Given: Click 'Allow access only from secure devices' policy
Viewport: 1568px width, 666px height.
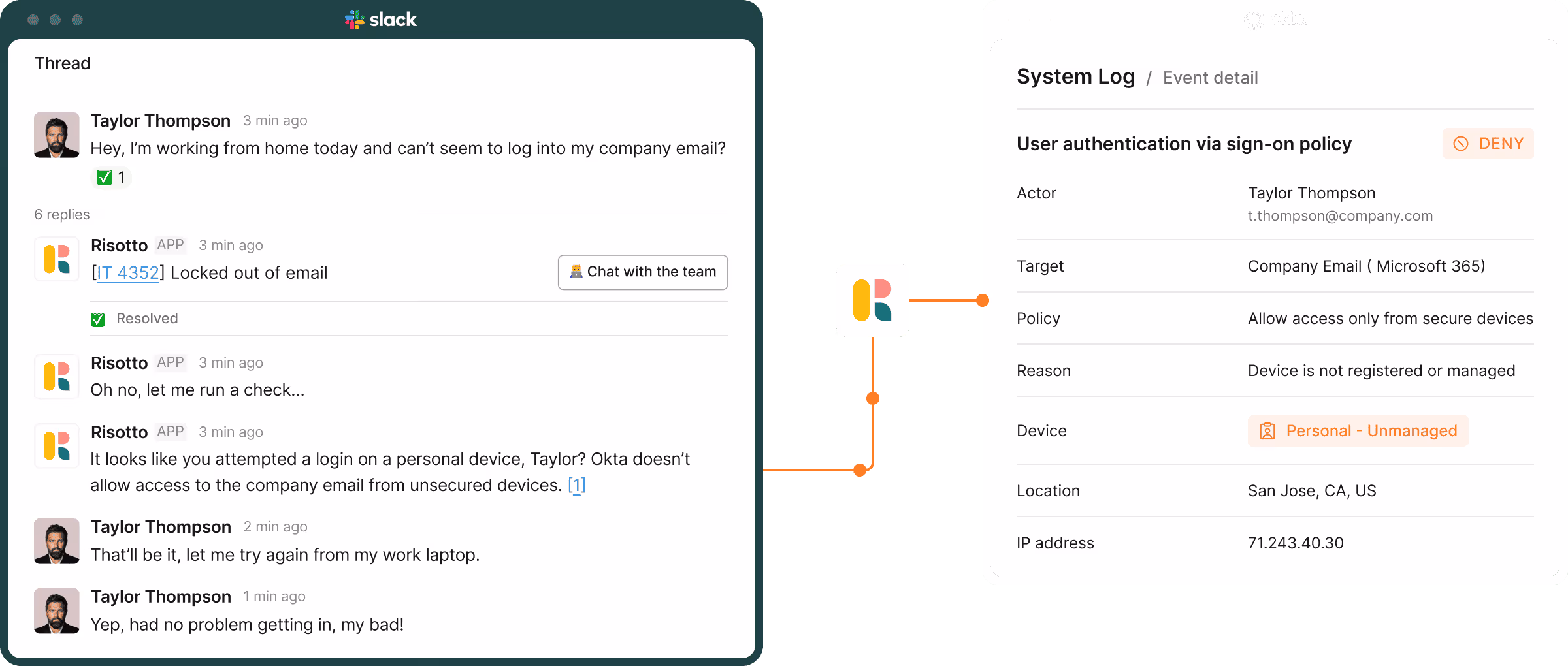Looking at the screenshot, I should 1390,319.
